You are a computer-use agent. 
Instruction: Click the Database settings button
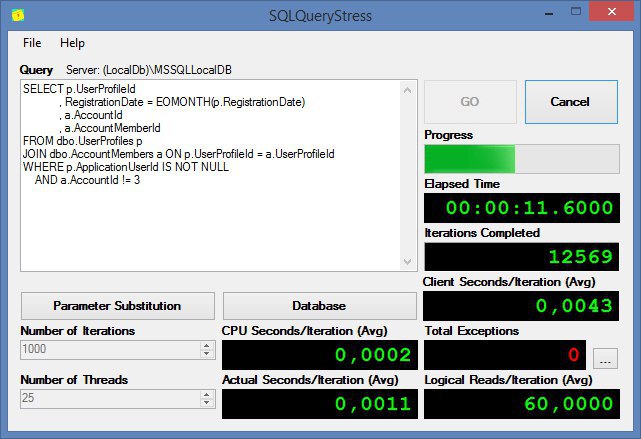319,306
